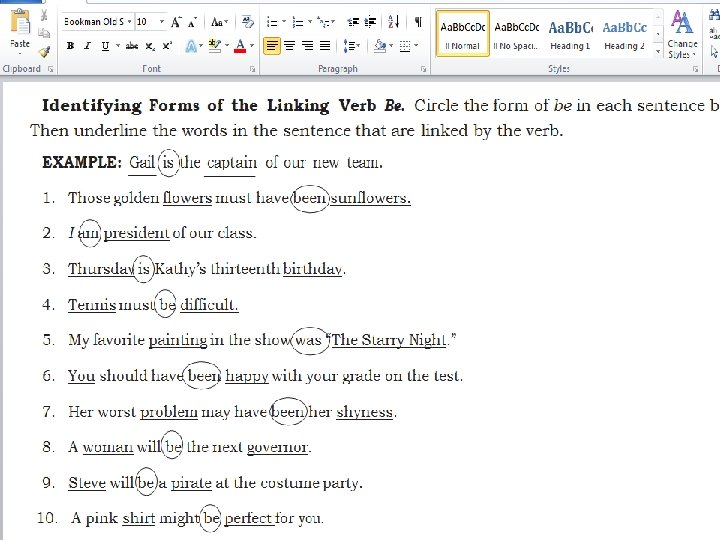Apply the Heading 2 style
The image size is (720, 540).
click(624, 34)
